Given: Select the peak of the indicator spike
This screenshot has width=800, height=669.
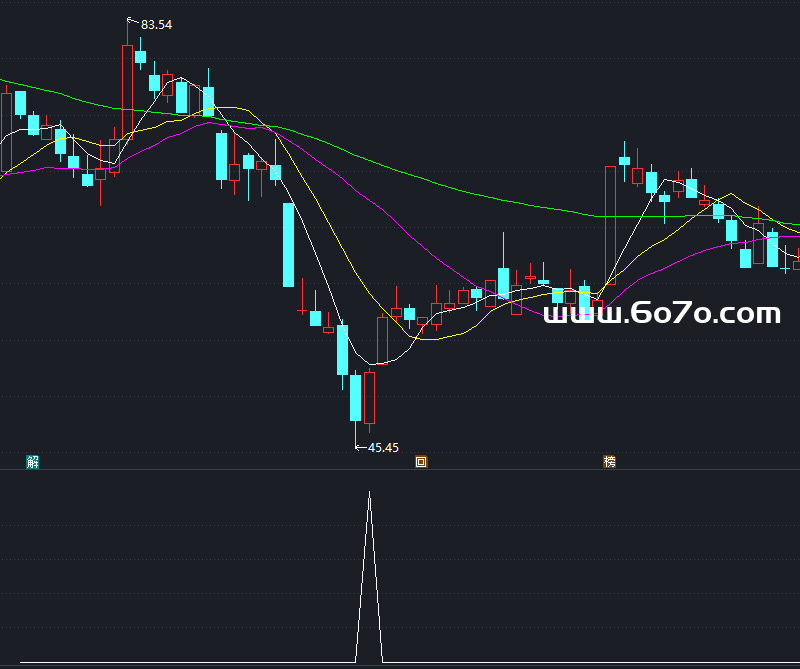Looking at the screenshot, I should point(369,492).
